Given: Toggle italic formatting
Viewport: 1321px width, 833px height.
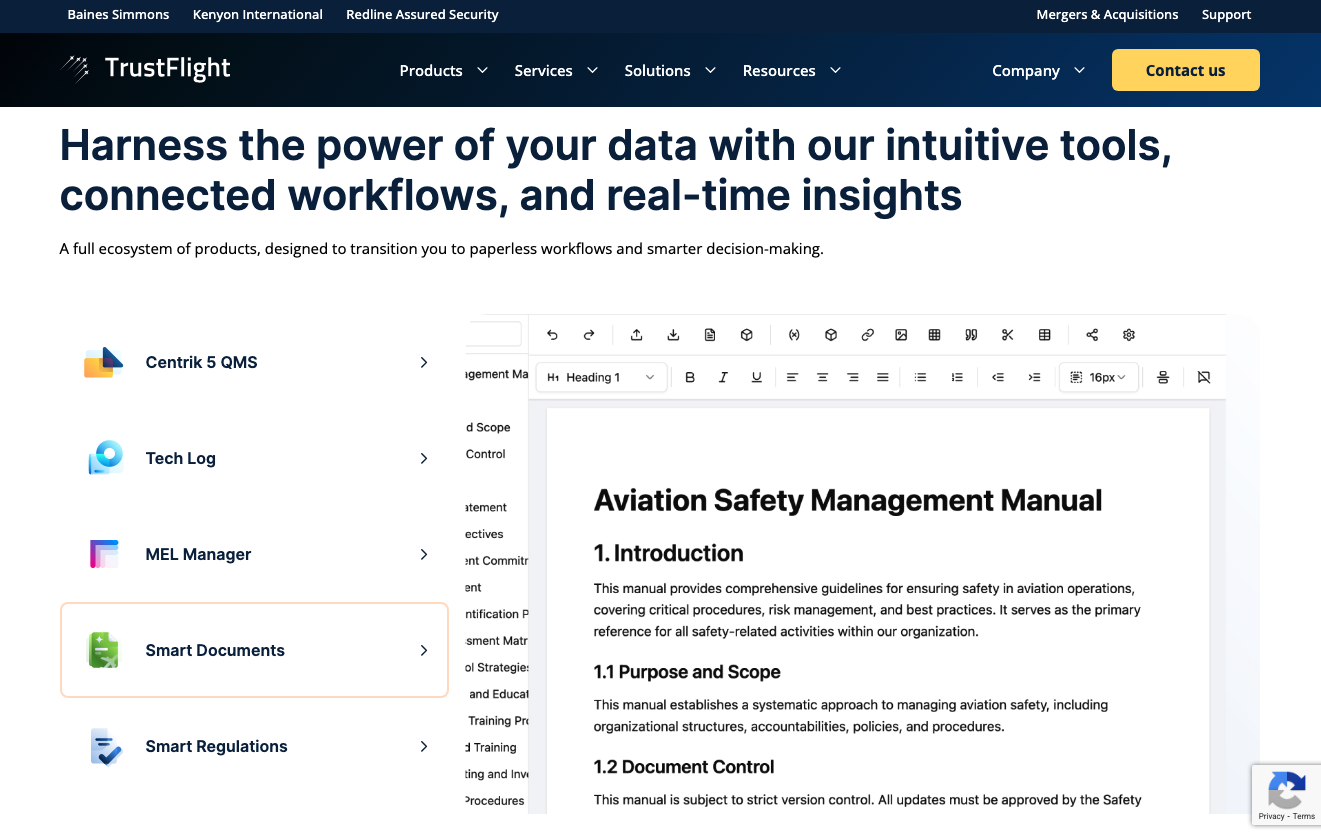Looking at the screenshot, I should (x=723, y=377).
